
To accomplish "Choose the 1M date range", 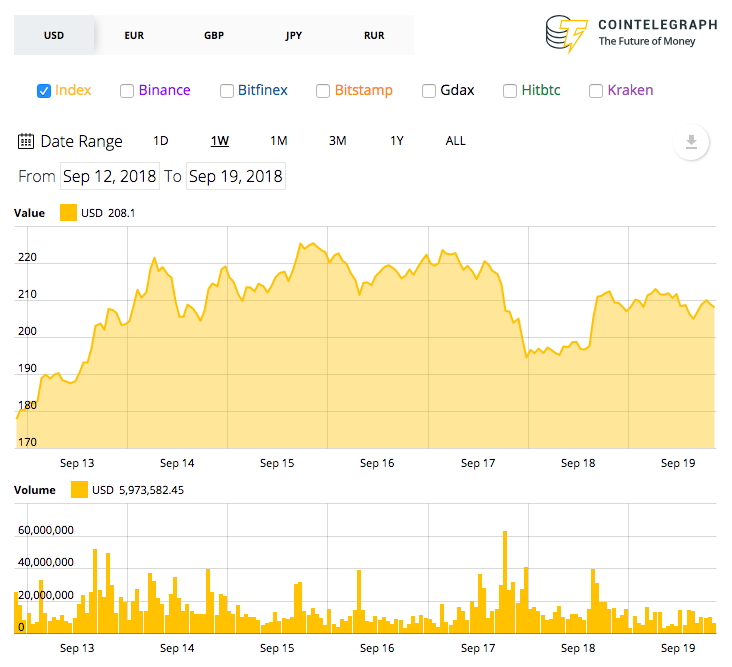I will click(279, 140).
